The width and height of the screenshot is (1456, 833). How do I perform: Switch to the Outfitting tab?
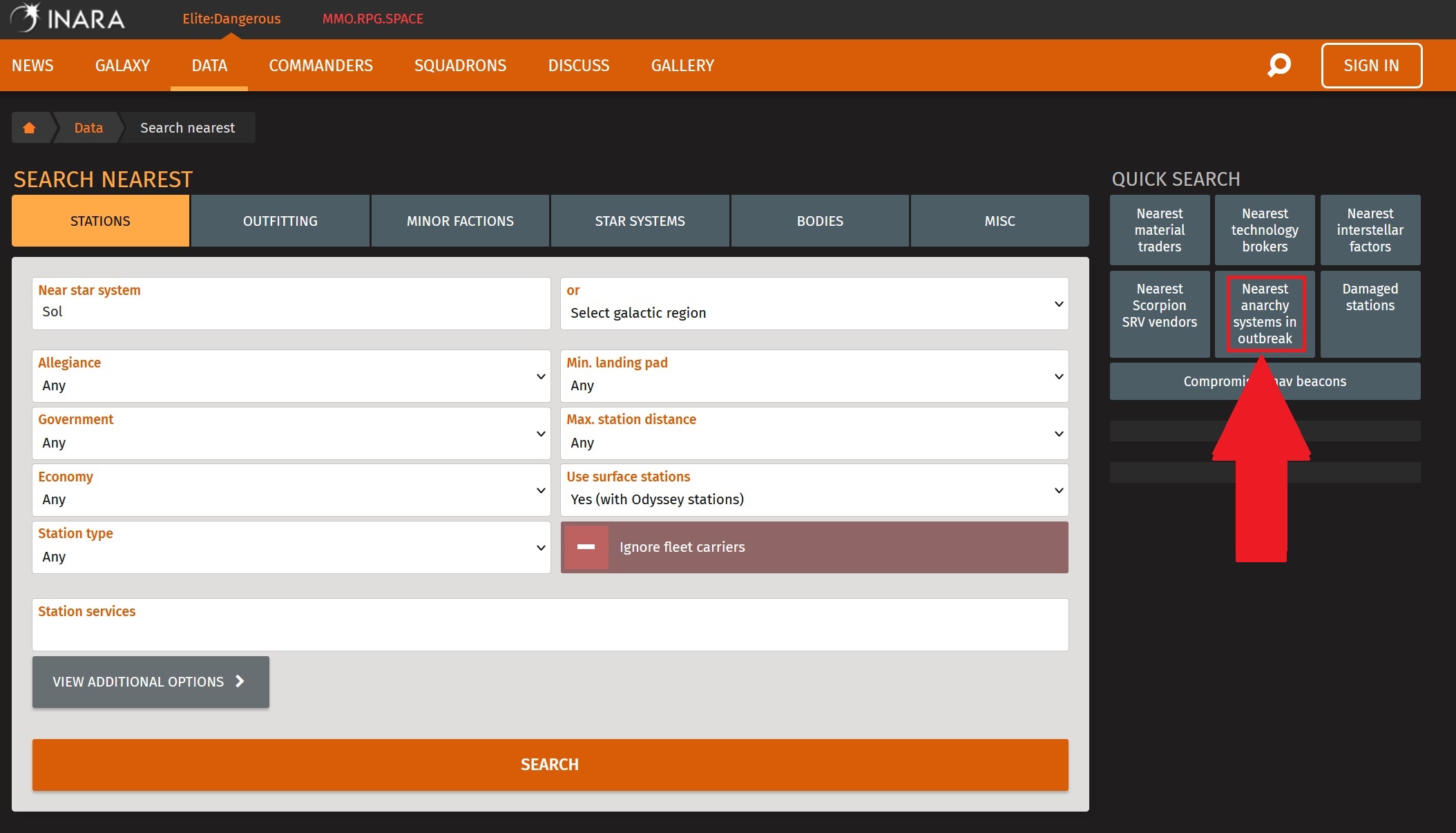point(280,221)
